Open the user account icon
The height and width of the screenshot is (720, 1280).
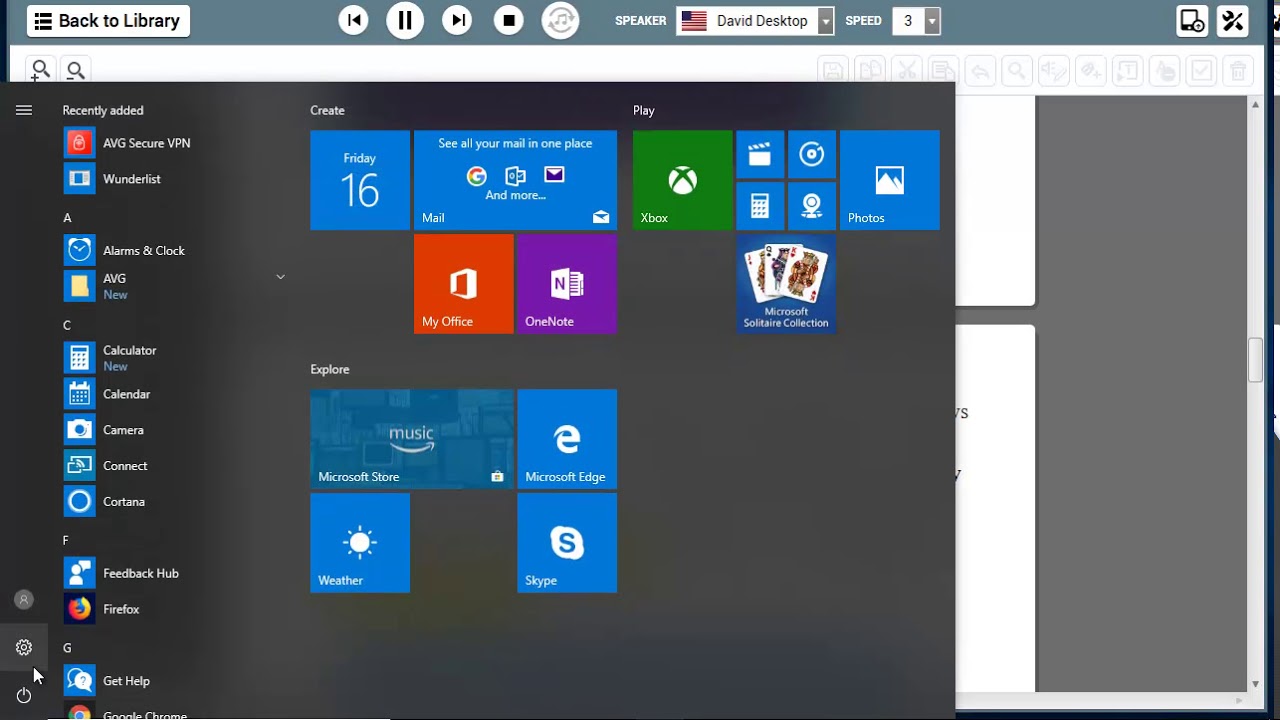pos(24,600)
